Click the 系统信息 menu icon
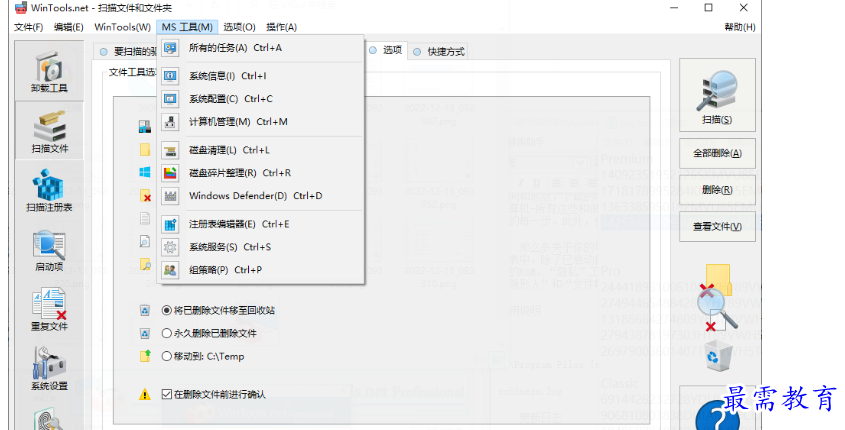The width and height of the screenshot is (845, 430). (170, 77)
